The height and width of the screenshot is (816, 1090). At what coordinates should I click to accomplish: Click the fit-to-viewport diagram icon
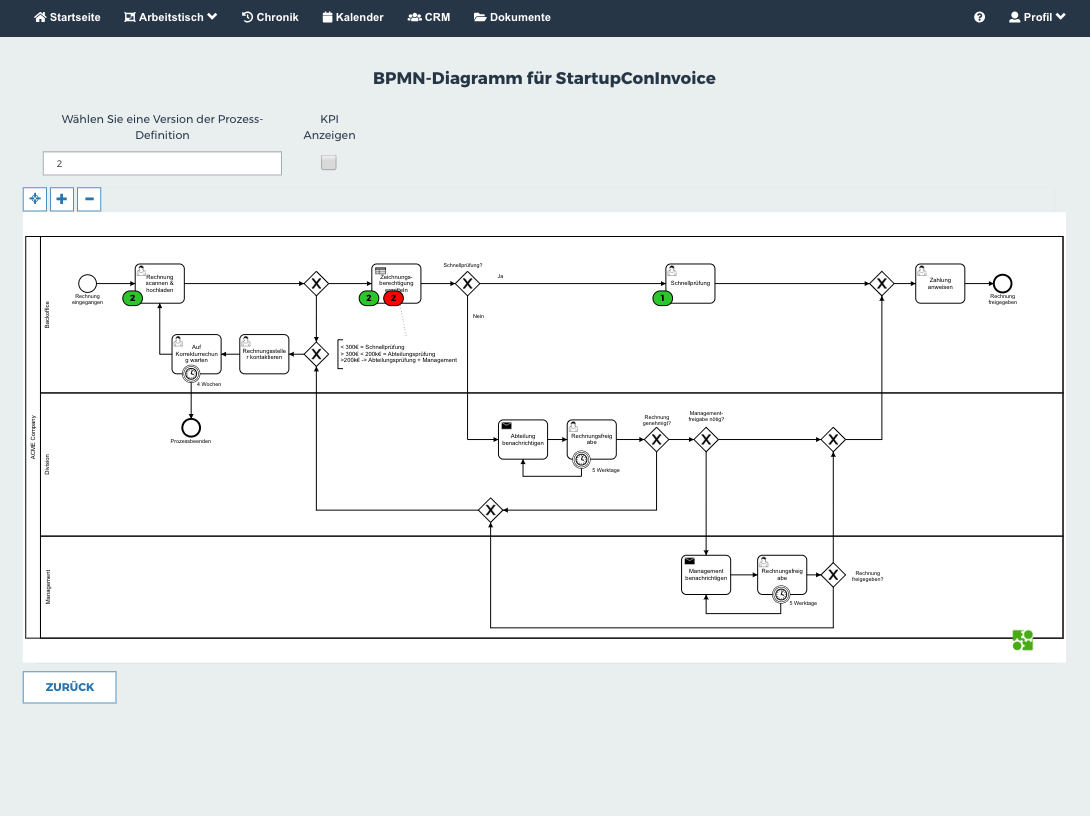point(35,199)
